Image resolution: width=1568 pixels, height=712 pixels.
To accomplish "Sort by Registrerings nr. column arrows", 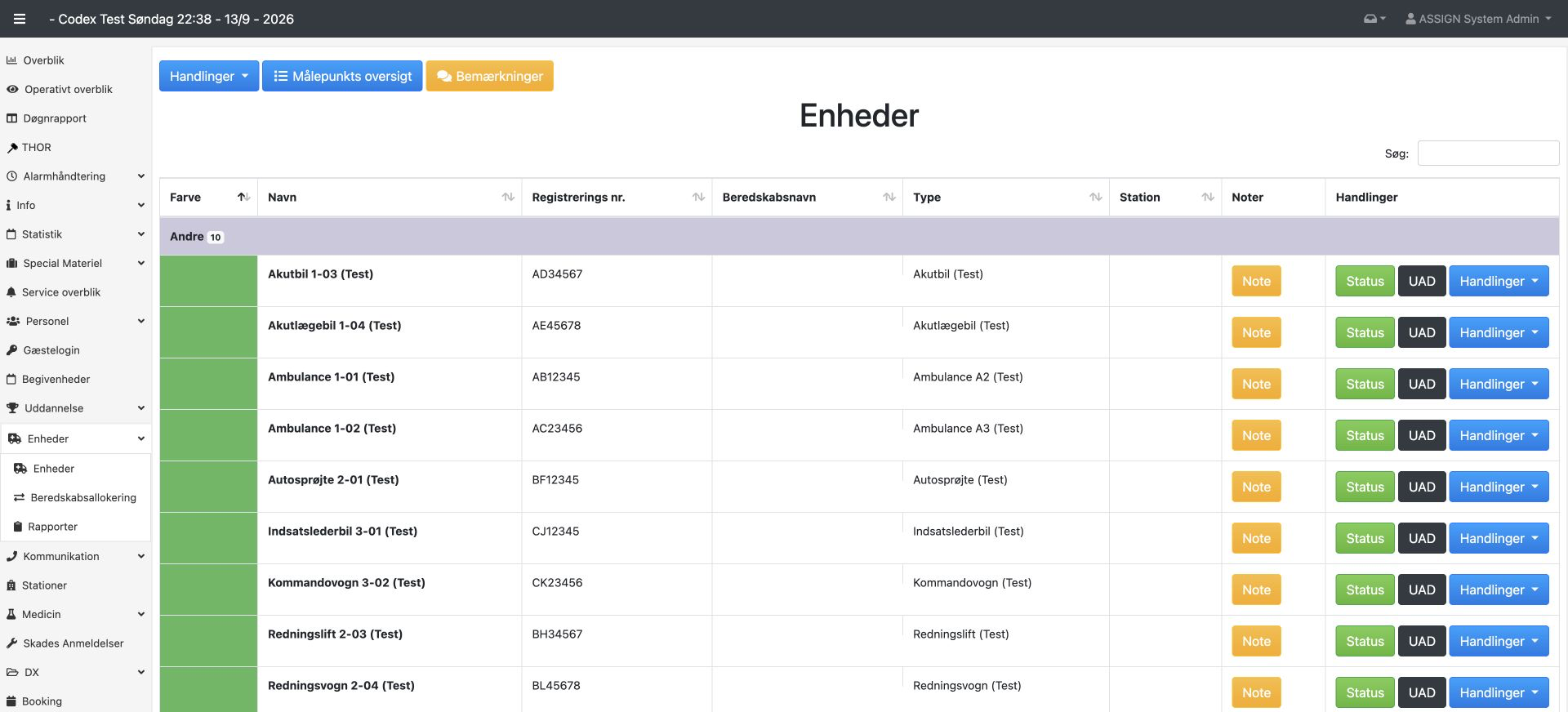I will click(x=698, y=197).
